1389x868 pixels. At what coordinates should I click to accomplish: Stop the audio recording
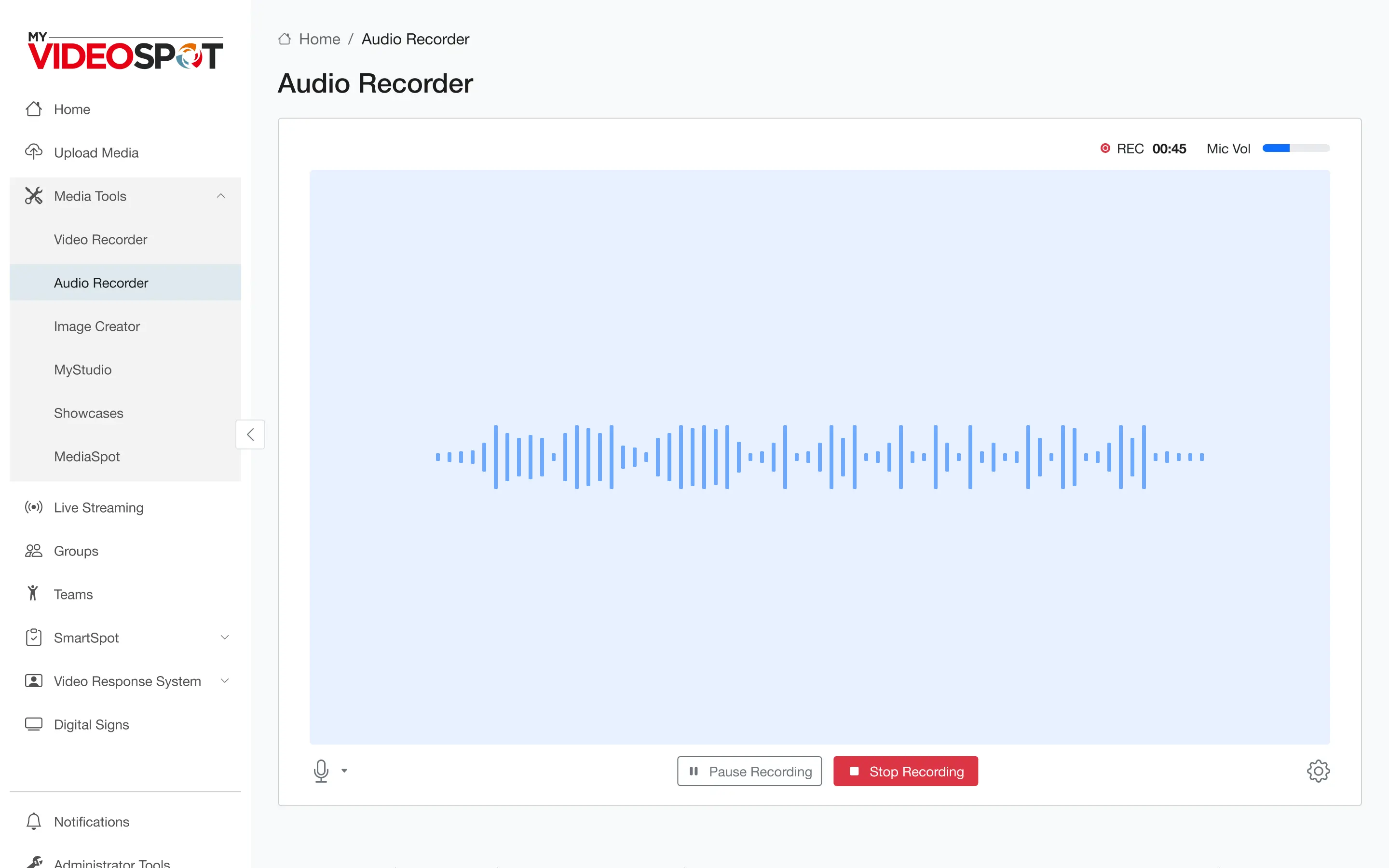click(x=905, y=771)
